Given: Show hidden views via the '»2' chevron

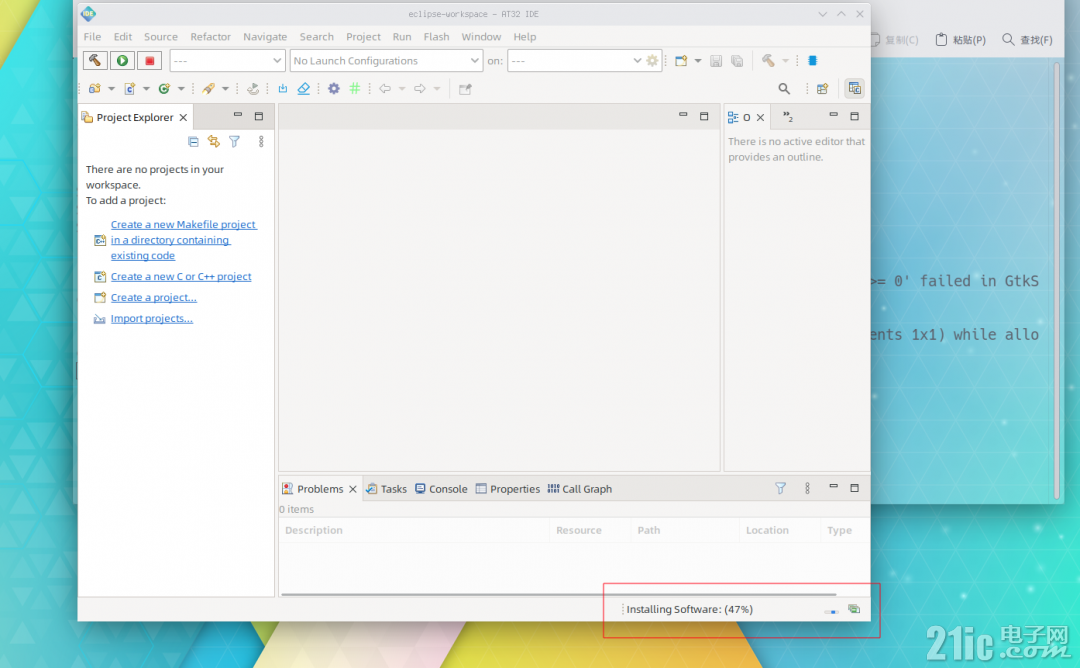Looking at the screenshot, I should [788, 117].
